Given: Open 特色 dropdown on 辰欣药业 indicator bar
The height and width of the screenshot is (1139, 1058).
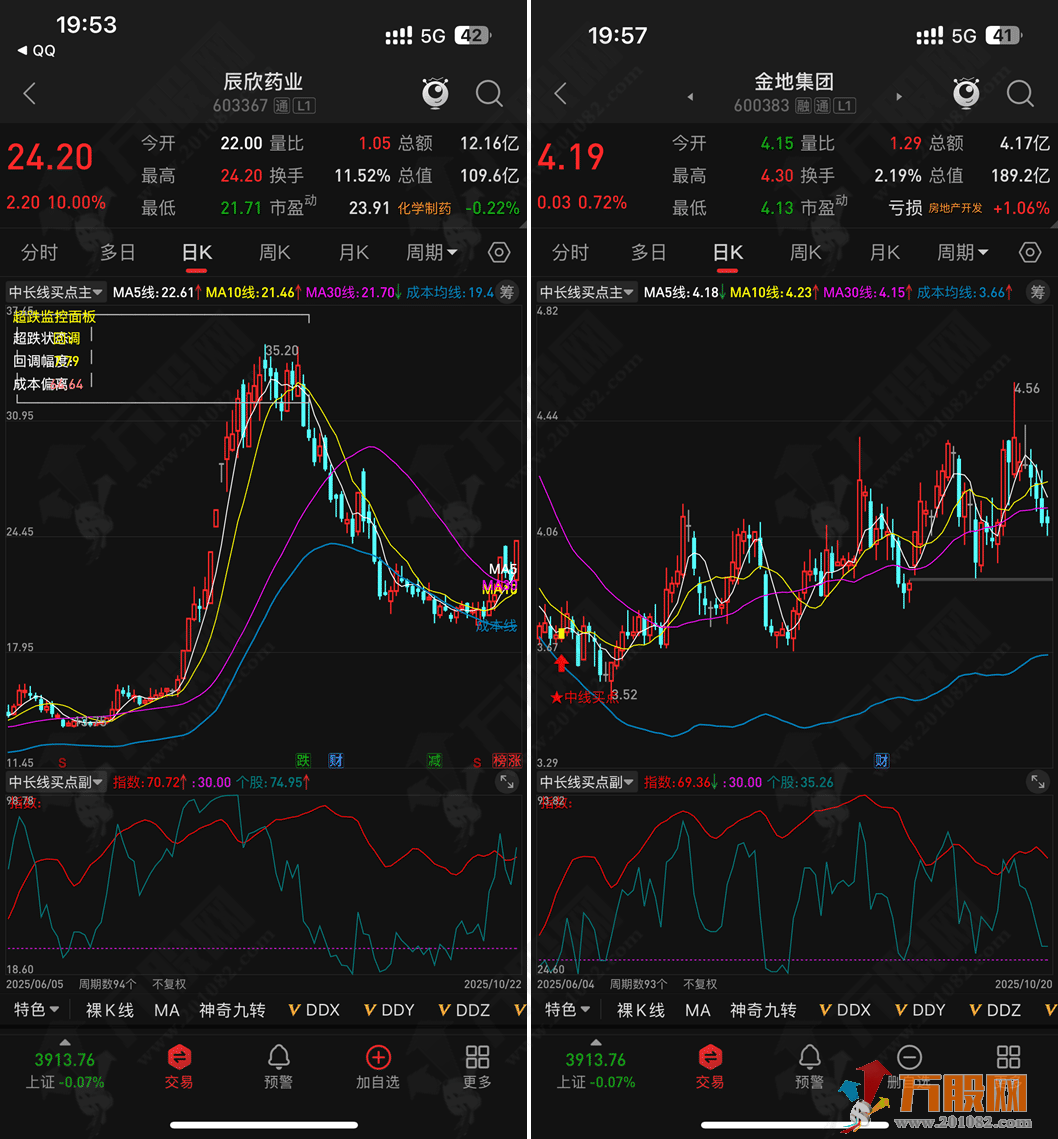Looking at the screenshot, I should click(37, 1010).
